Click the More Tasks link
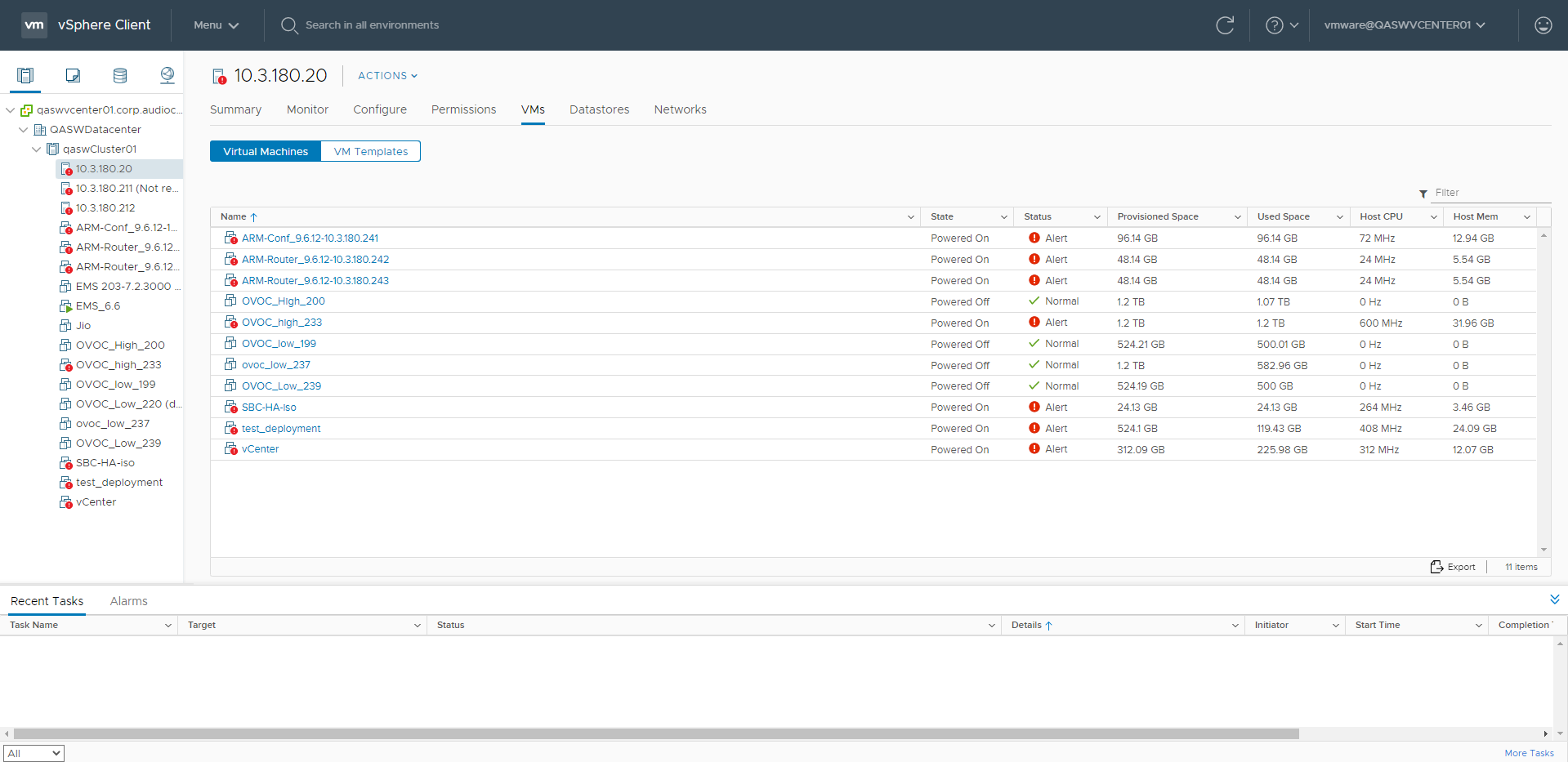This screenshot has width=1568, height=762. (x=1529, y=753)
